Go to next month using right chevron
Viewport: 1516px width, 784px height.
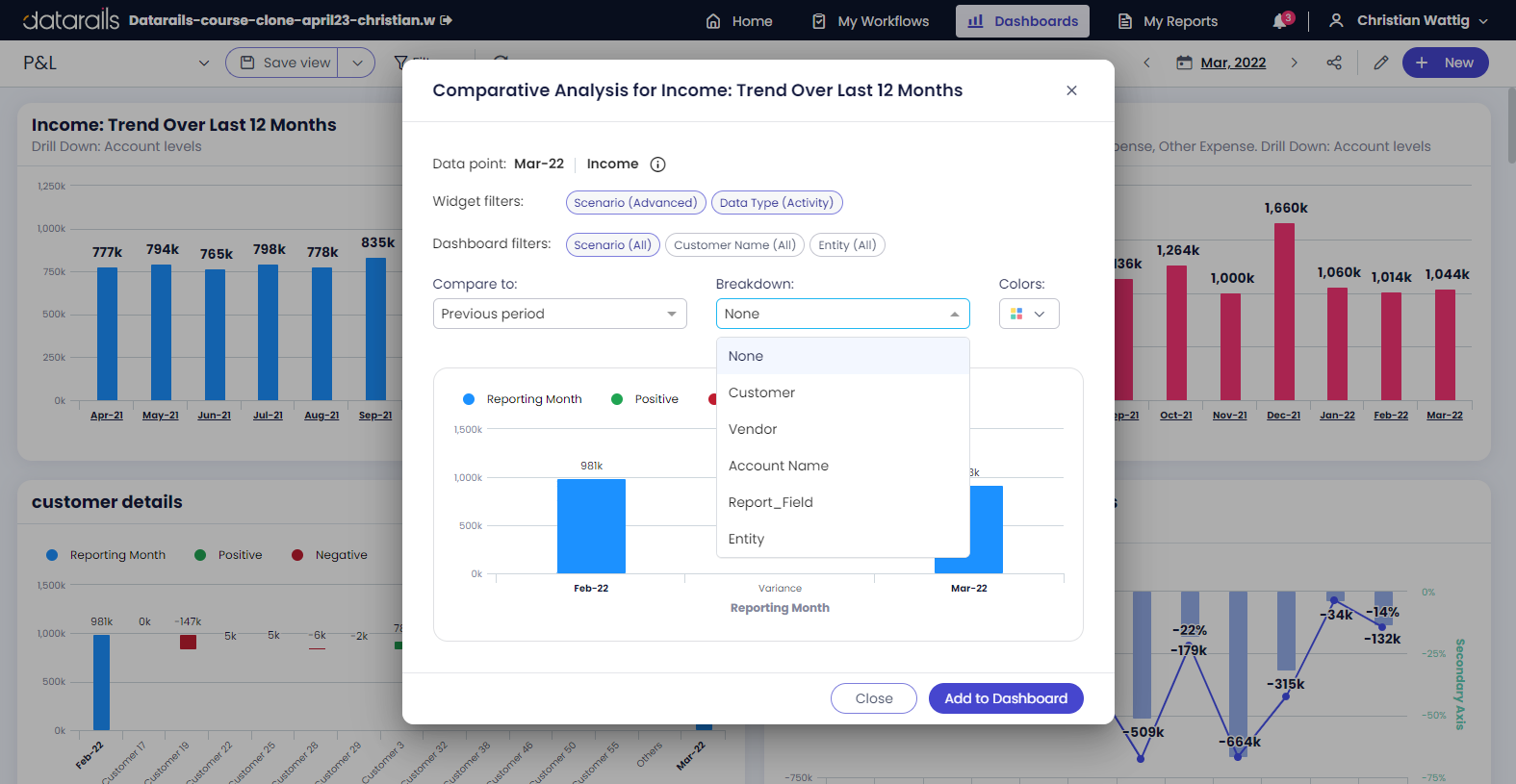[x=1294, y=63]
